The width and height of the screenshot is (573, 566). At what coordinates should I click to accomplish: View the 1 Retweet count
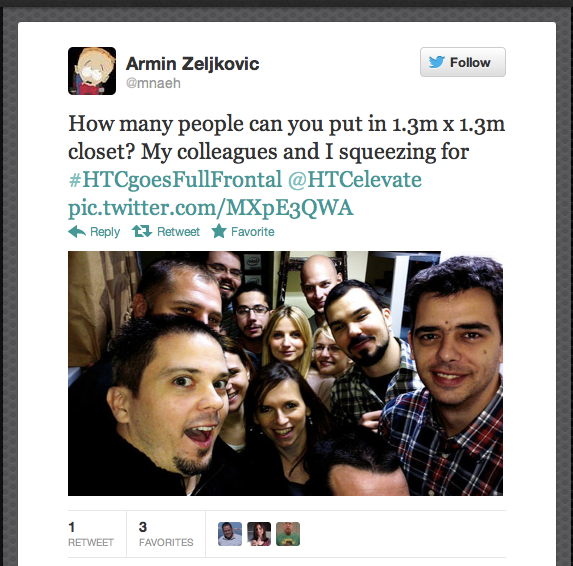click(91, 534)
